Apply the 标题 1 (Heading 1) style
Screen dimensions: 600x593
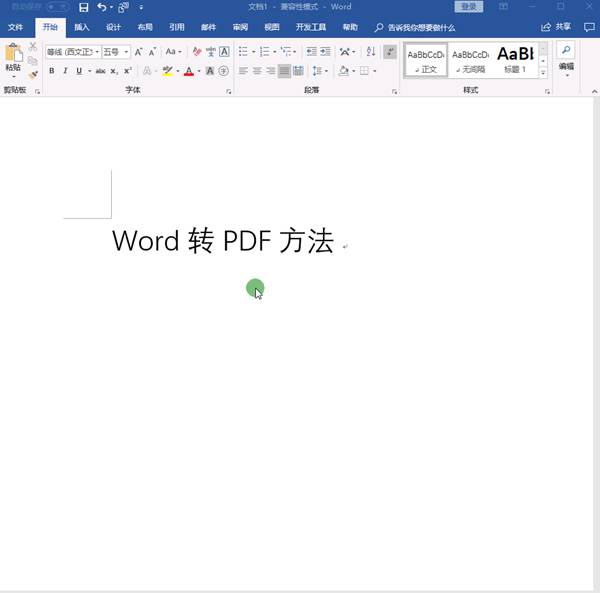point(515,60)
